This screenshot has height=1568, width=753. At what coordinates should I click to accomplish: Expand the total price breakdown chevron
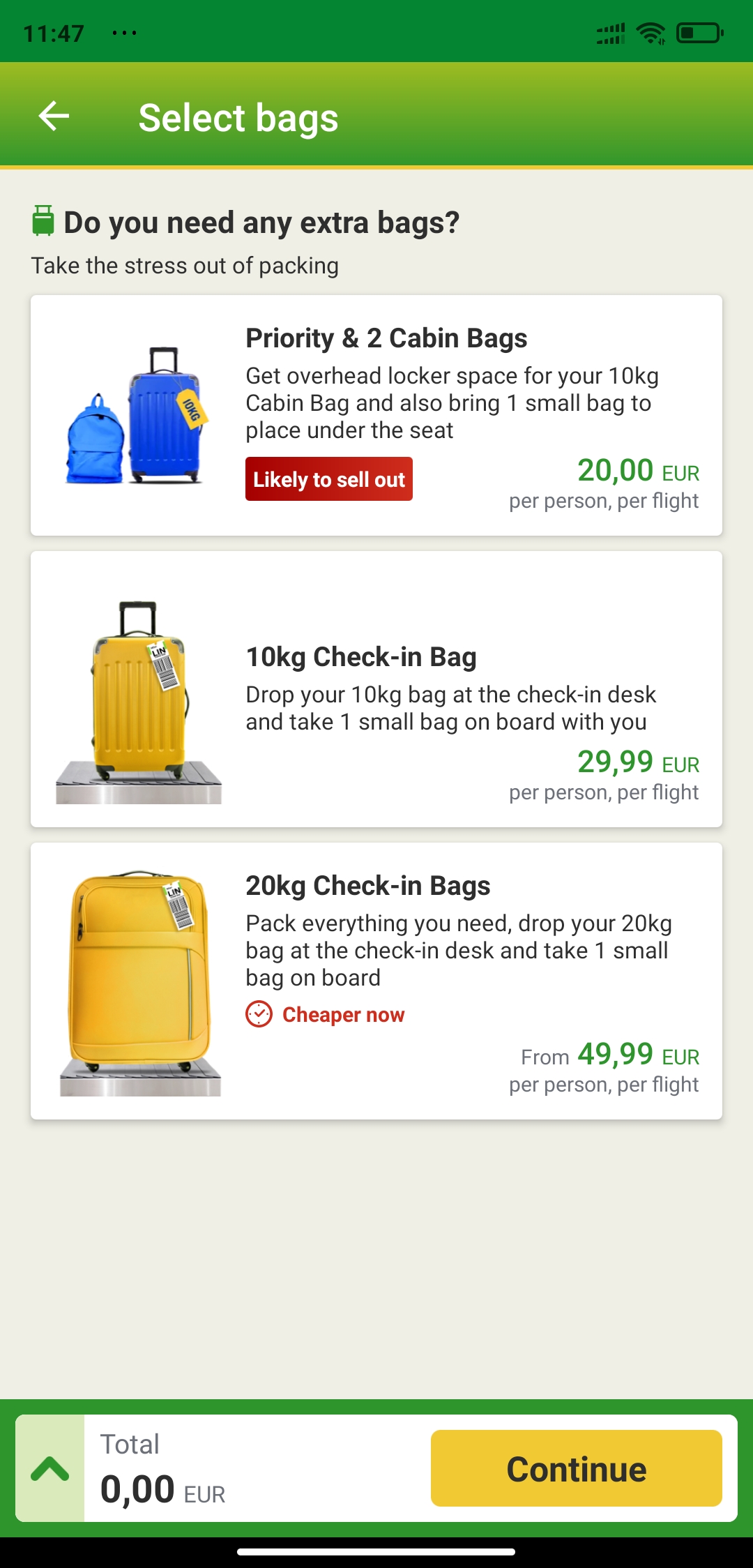point(50,1468)
